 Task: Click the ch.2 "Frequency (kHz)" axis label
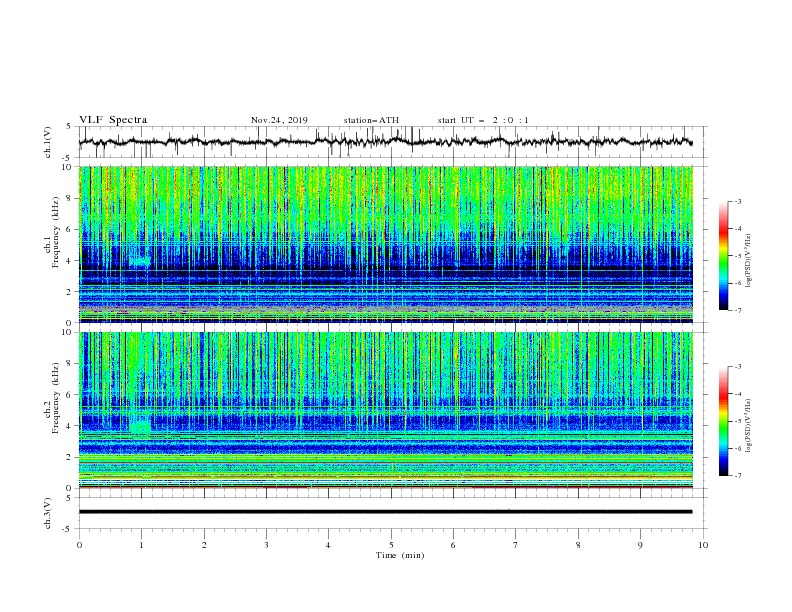click(x=56, y=397)
